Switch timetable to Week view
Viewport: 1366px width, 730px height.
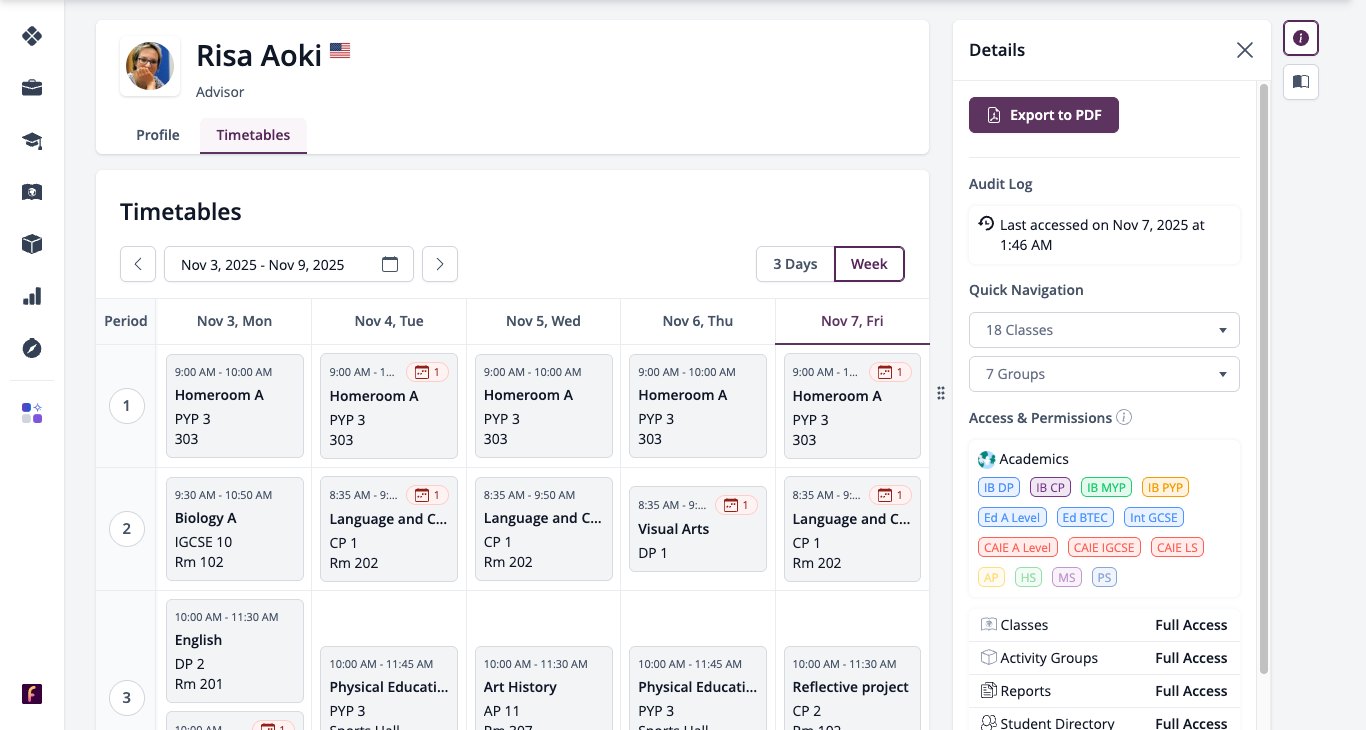(869, 264)
